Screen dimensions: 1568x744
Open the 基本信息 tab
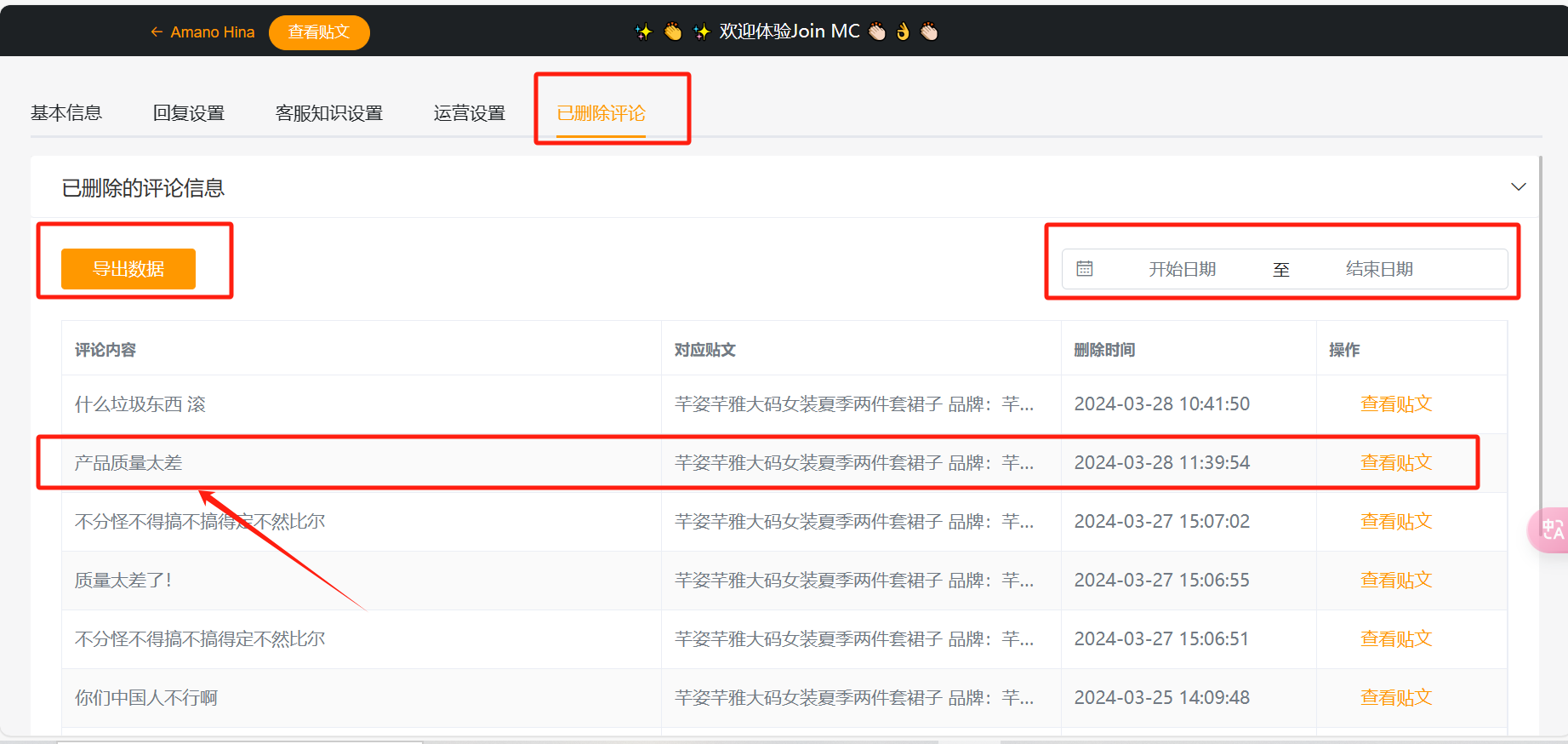[66, 113]
